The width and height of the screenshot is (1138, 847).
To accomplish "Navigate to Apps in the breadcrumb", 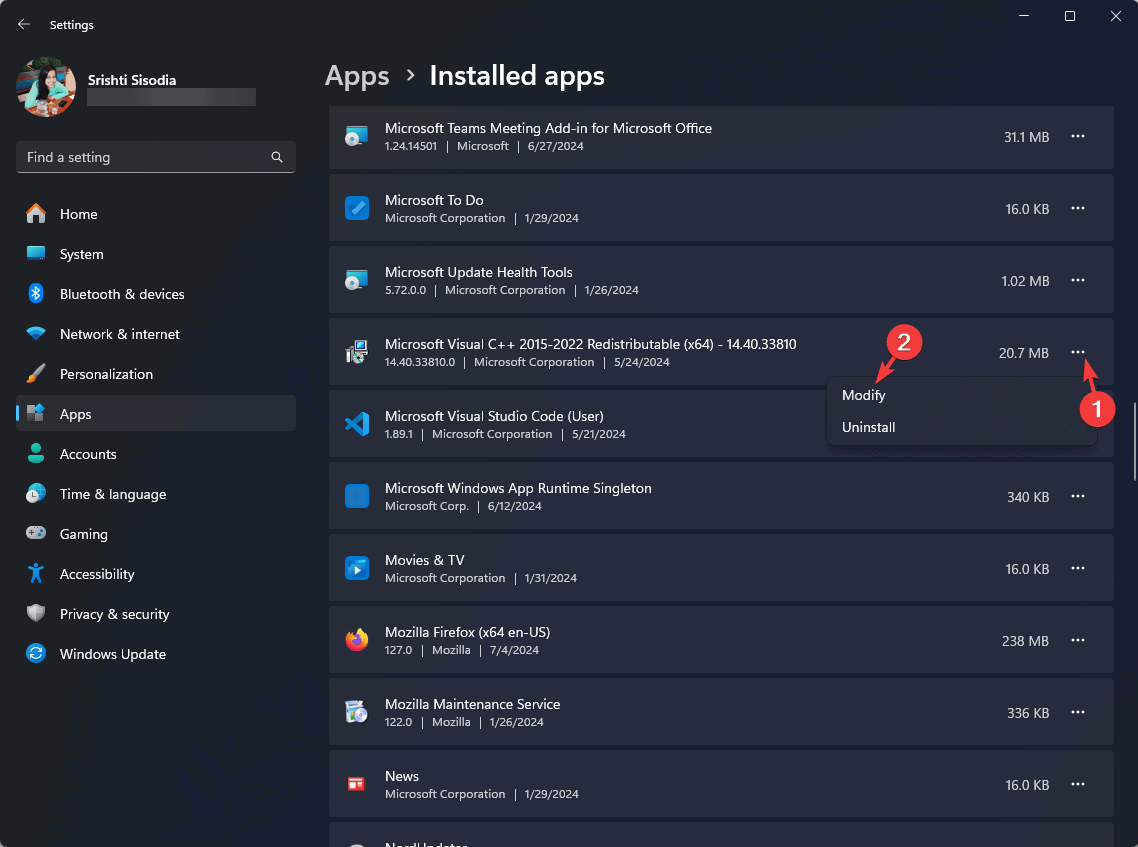I will click(357, 76).
